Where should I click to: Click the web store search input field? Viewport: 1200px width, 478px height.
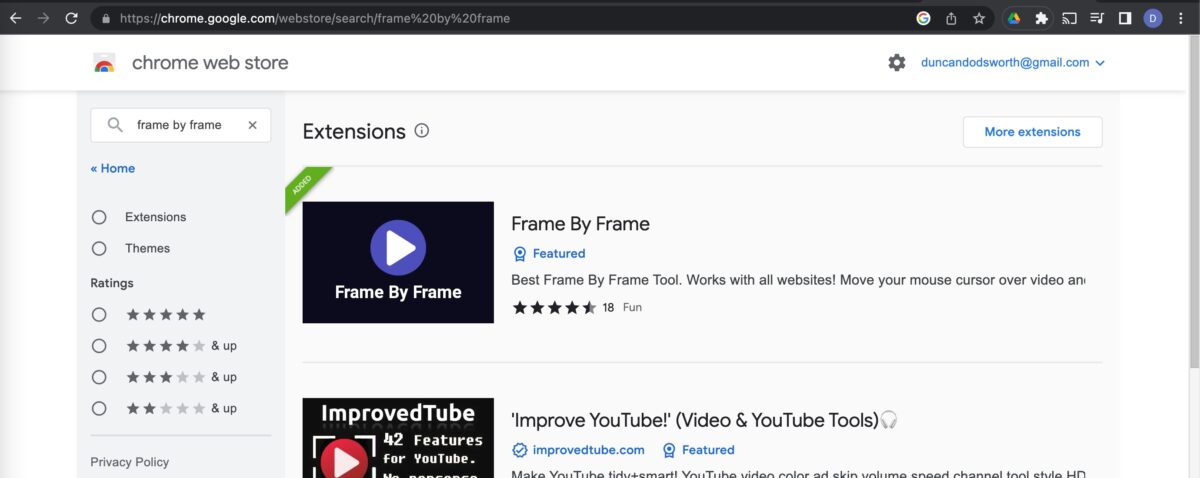point(180,125)
